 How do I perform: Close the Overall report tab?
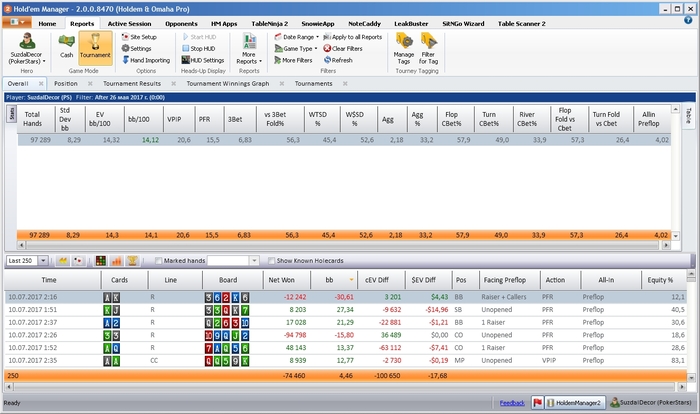click(x=41, y=84)
